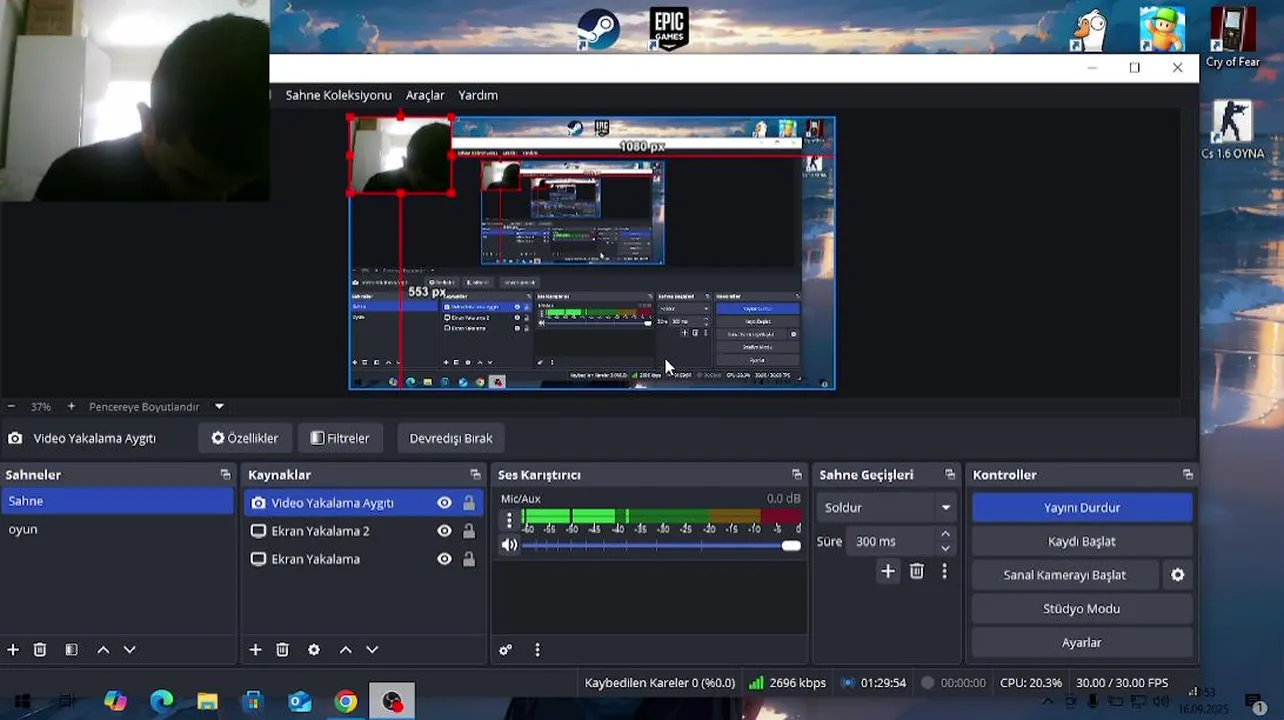The image size is (1284, 720).
Task: Open source properties gear in Kaynaklar footer
Action: [x=314, y=650]
